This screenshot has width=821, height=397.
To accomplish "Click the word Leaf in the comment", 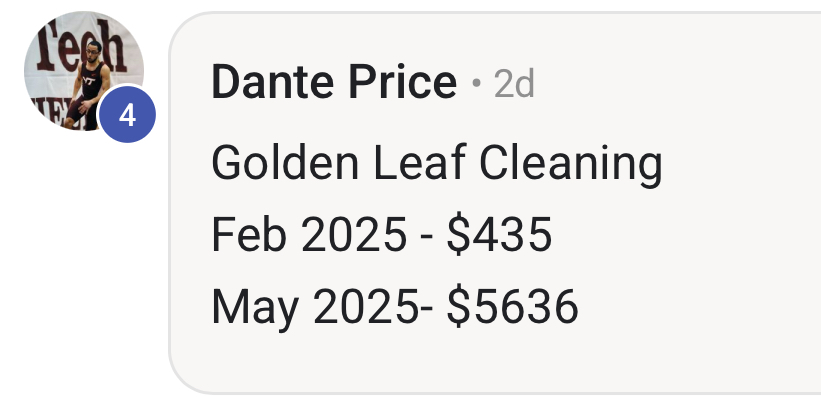I will [419, 163].
